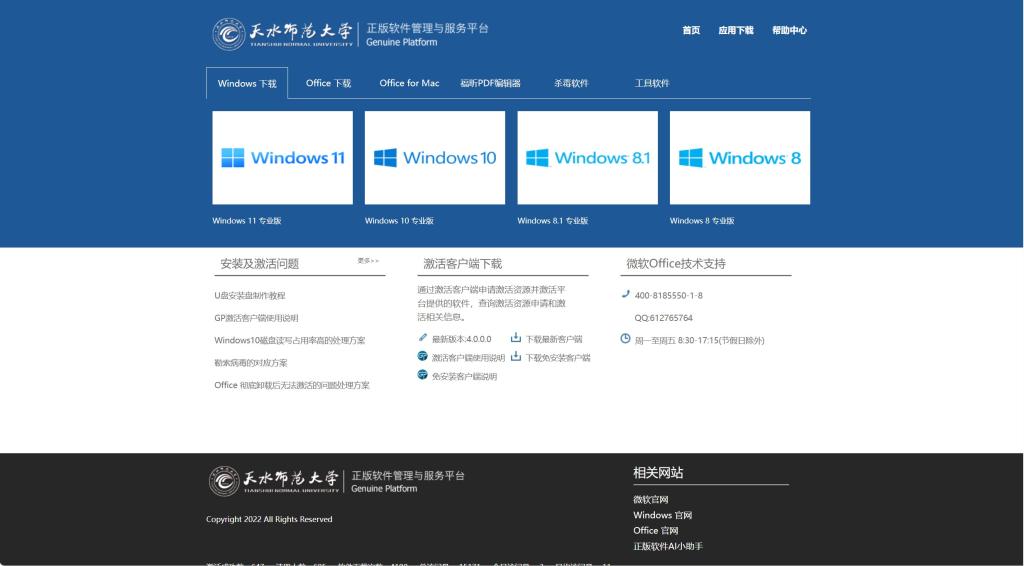Click the 最新版本:4.0.0.0 text

point(461,339)
